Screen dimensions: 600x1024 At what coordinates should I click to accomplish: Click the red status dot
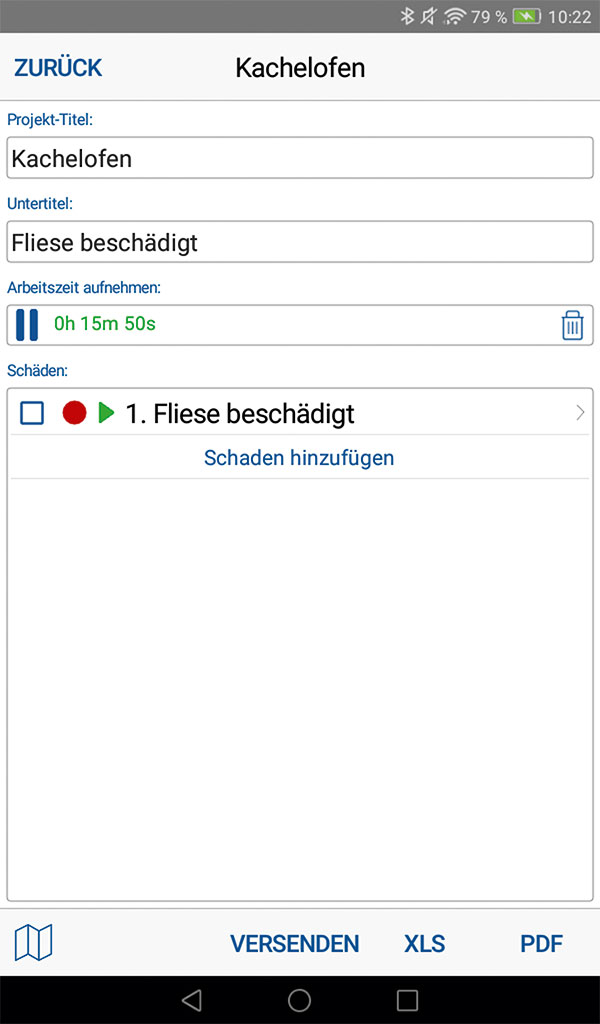pyautogui.click(x=74, y=413)
